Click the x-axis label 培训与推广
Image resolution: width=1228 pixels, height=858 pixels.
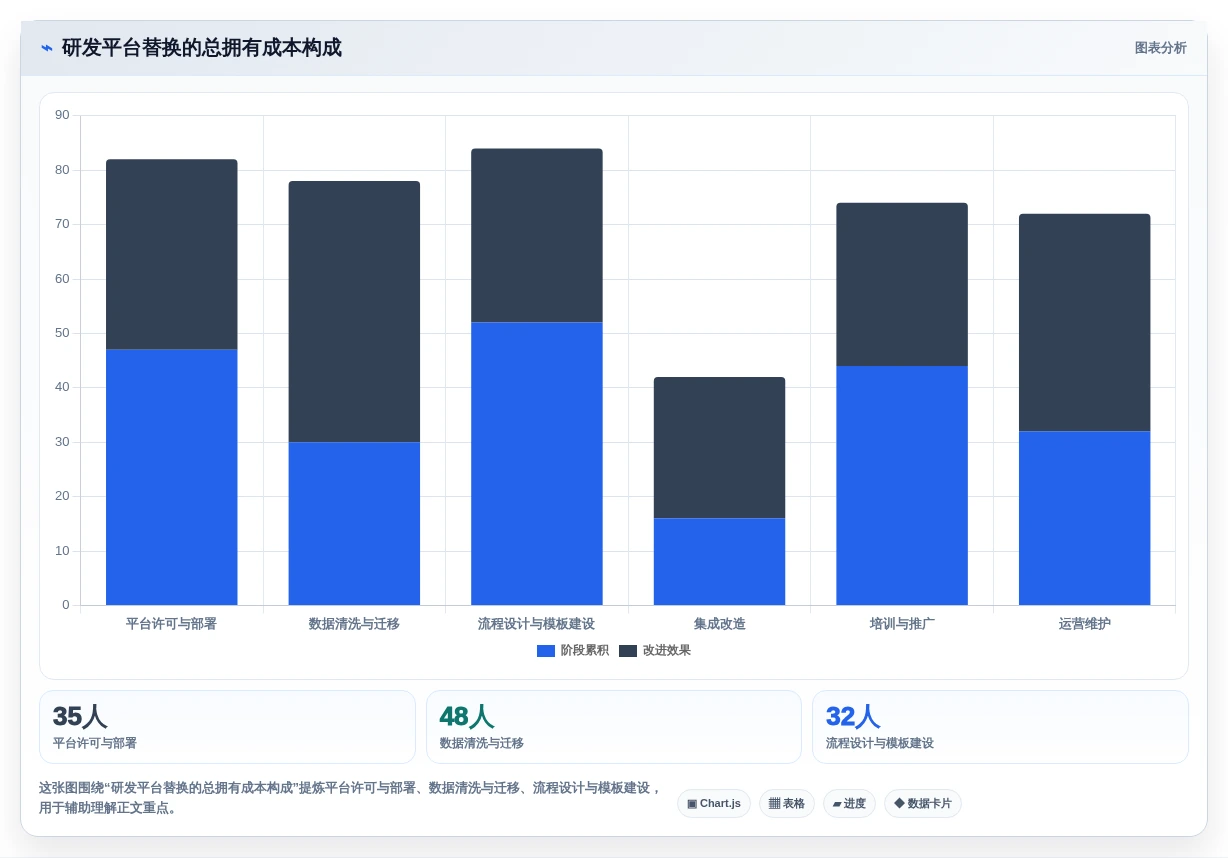(x=902, y=624)
